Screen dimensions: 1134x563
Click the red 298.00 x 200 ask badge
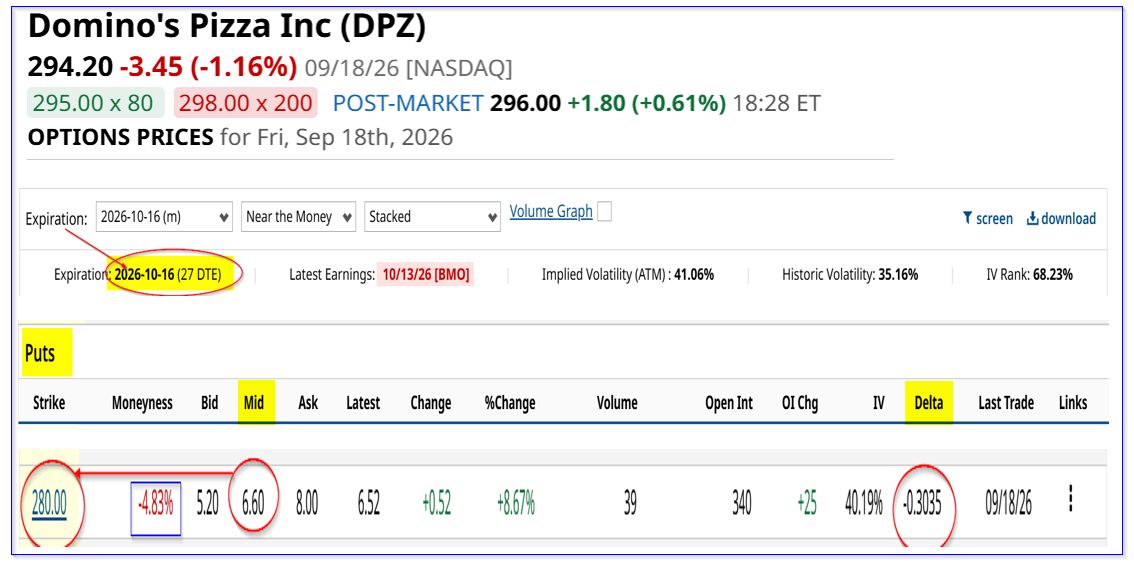pos(245,103)
